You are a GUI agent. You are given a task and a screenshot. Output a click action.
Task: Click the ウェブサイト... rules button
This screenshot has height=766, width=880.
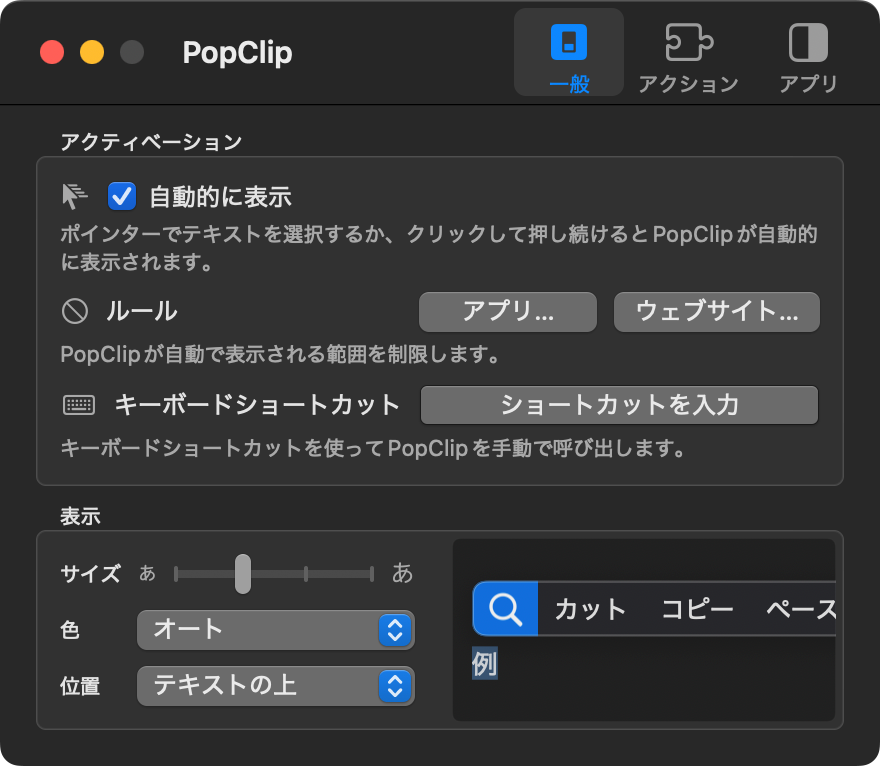[x=716, y=312]
